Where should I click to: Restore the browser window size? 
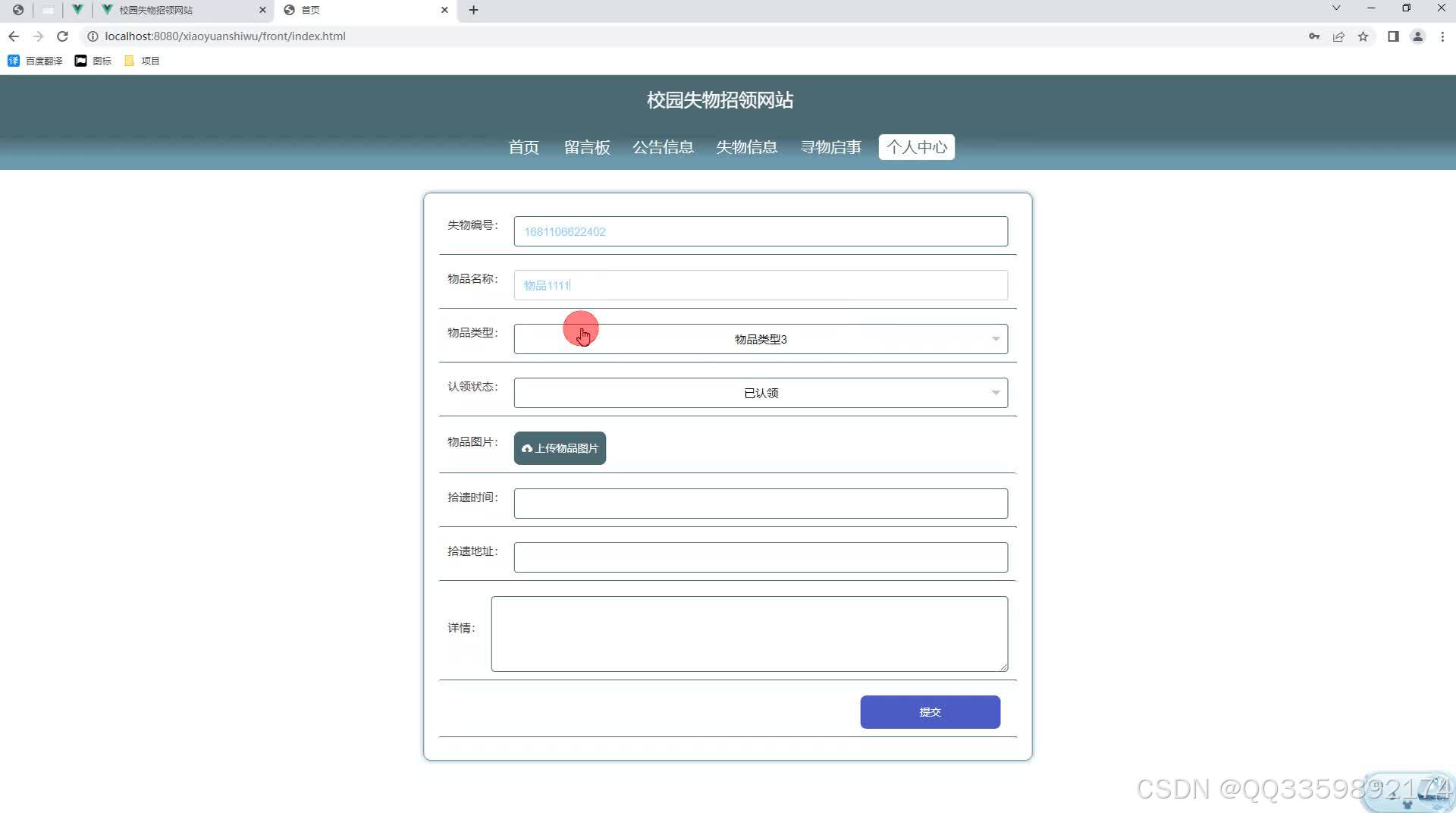1406,8
